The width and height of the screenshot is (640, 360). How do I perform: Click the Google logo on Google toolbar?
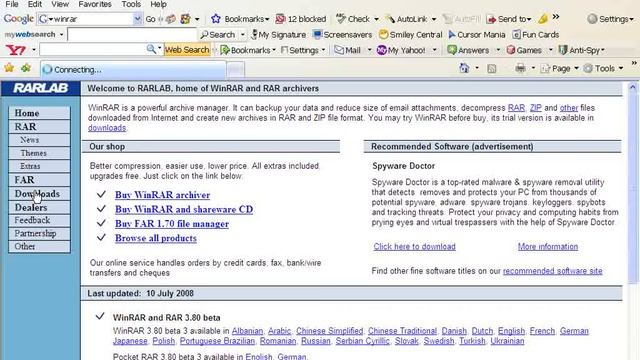19,19
